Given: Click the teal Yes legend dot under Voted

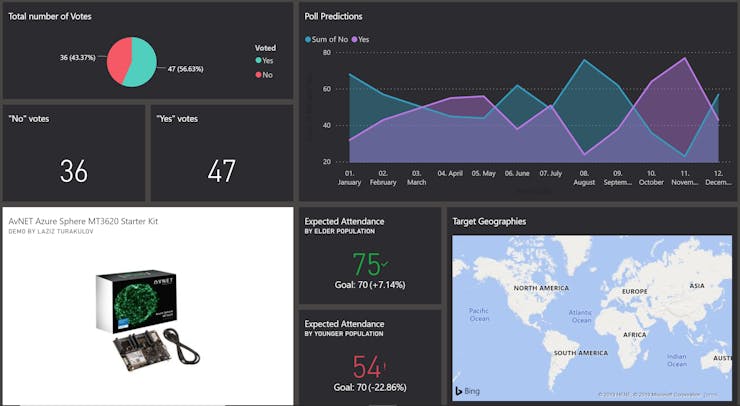Looking at the screenshot, I should coord(257,61).
